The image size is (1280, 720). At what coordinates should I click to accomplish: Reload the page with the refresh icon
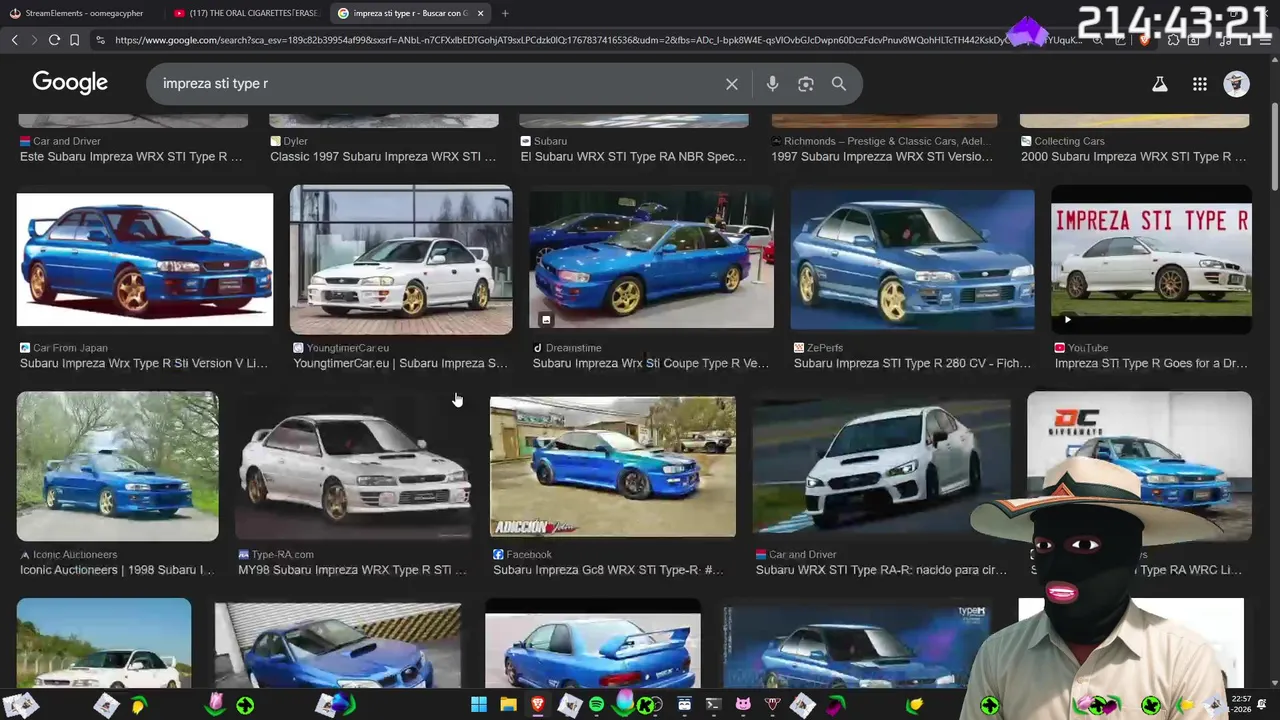(54, 40)
